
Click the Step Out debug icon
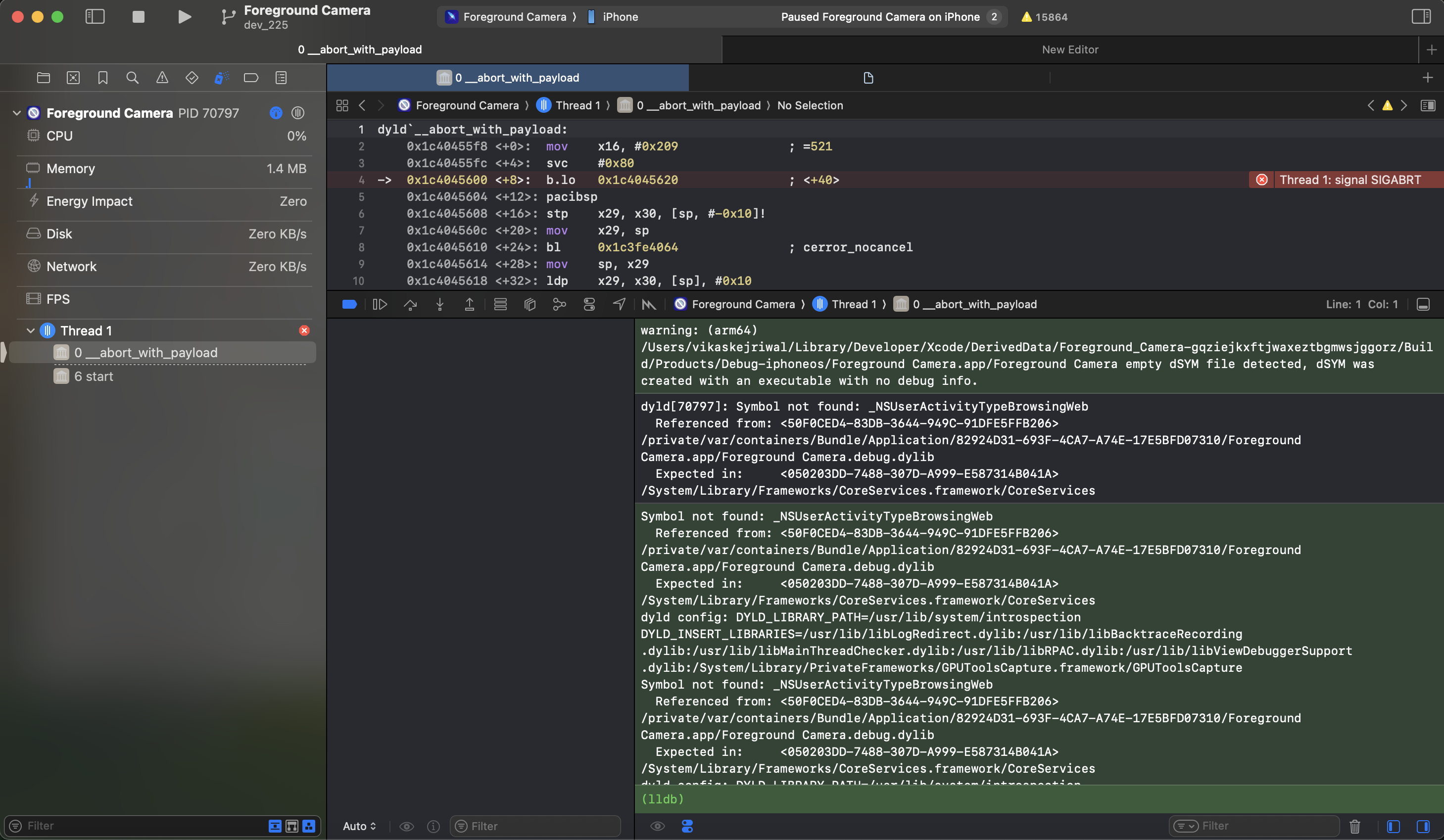click(469, 304)
